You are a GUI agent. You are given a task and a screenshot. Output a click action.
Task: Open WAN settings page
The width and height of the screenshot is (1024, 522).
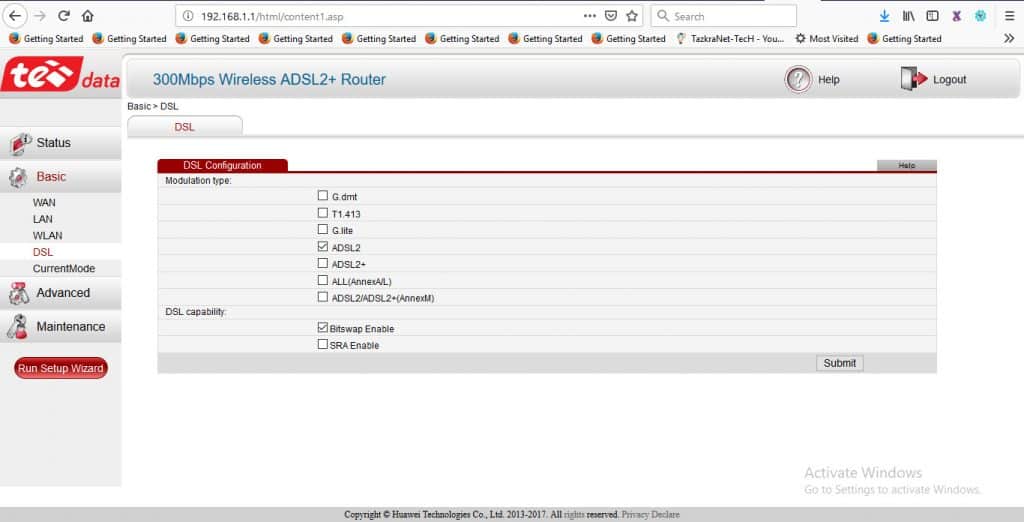(x=44, y=203)
